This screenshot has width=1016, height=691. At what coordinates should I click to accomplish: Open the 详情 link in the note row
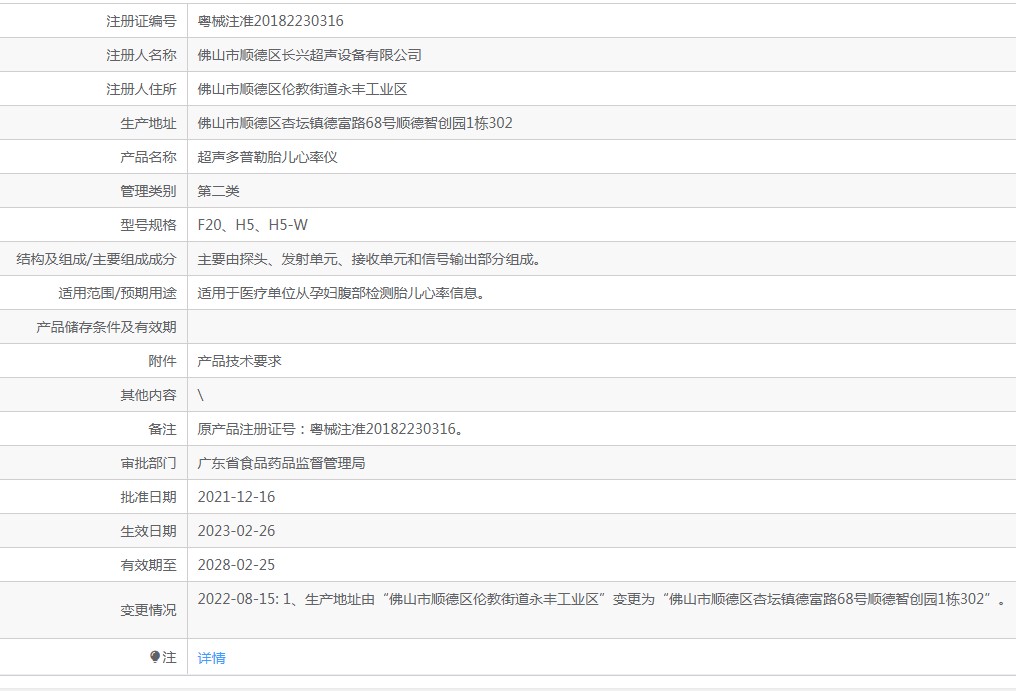pos(211,658)
